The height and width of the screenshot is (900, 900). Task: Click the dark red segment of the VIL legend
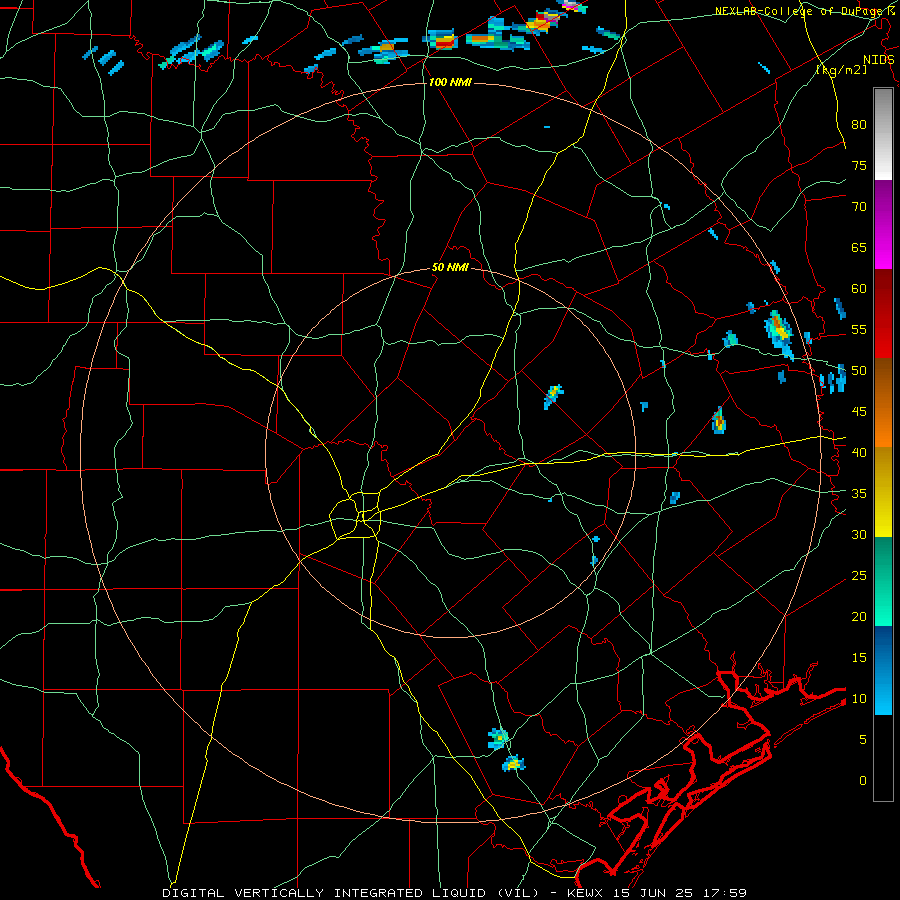pyautogui.click(x=883, y=313)
